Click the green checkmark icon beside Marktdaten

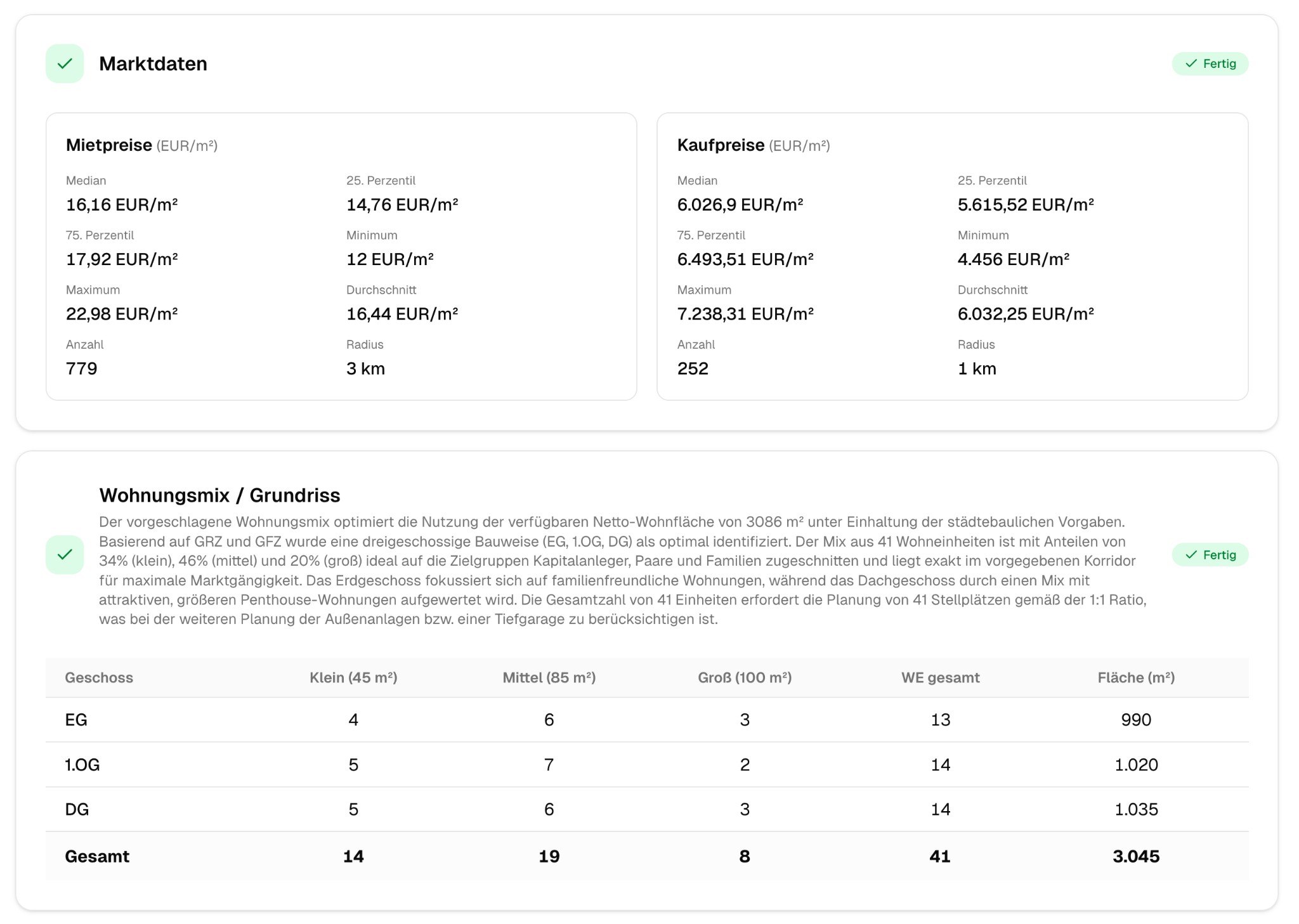point(65,63)
